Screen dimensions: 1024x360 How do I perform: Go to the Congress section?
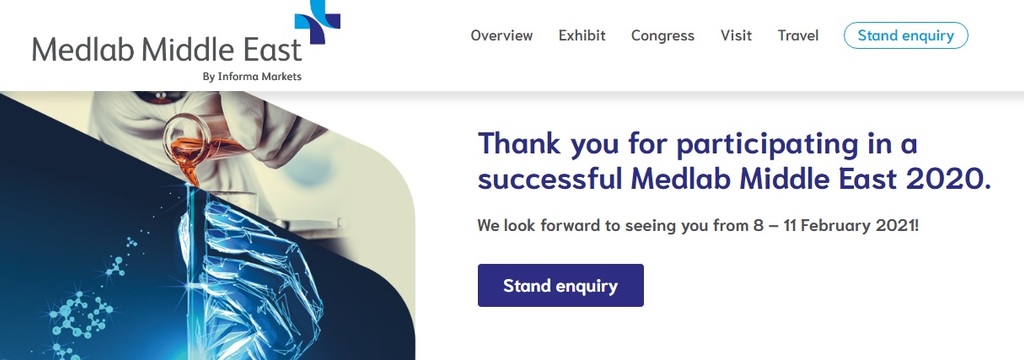click(662, 36)
